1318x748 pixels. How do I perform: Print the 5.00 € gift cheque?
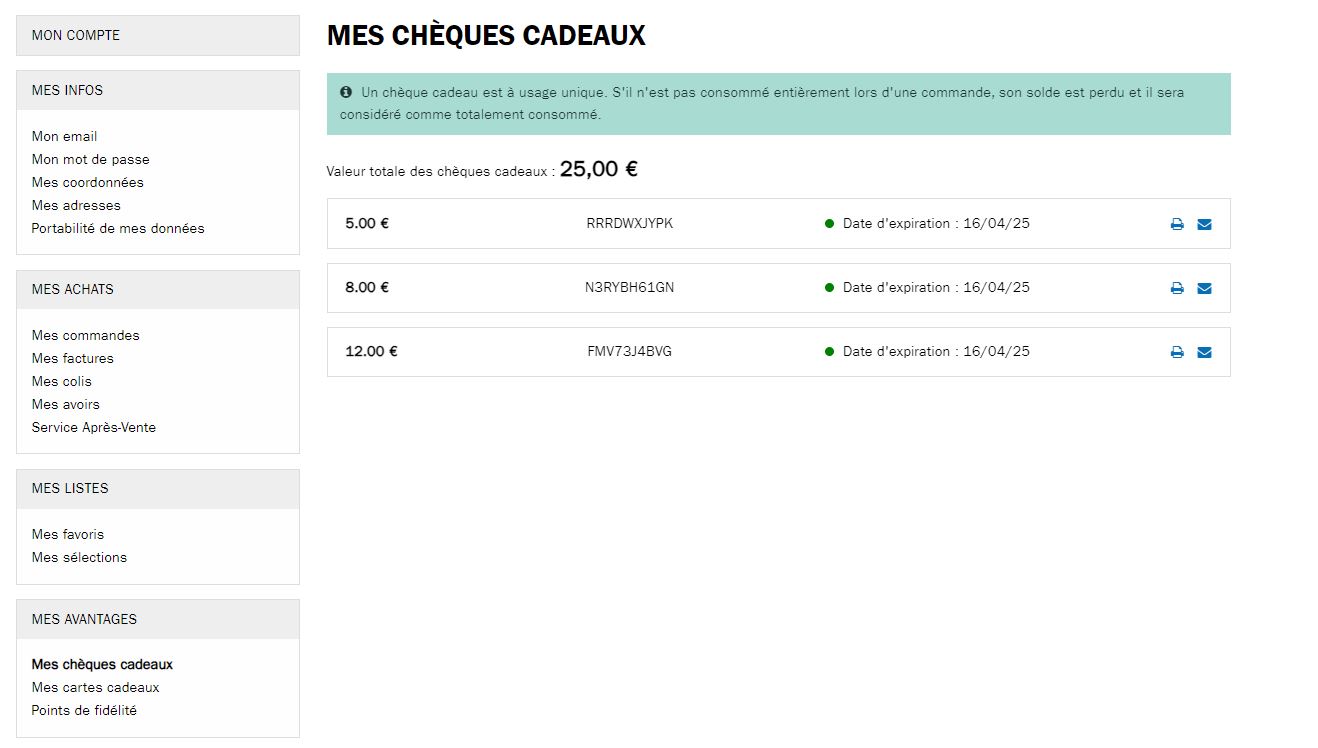pyautogui.click(x=1177, y=224)
